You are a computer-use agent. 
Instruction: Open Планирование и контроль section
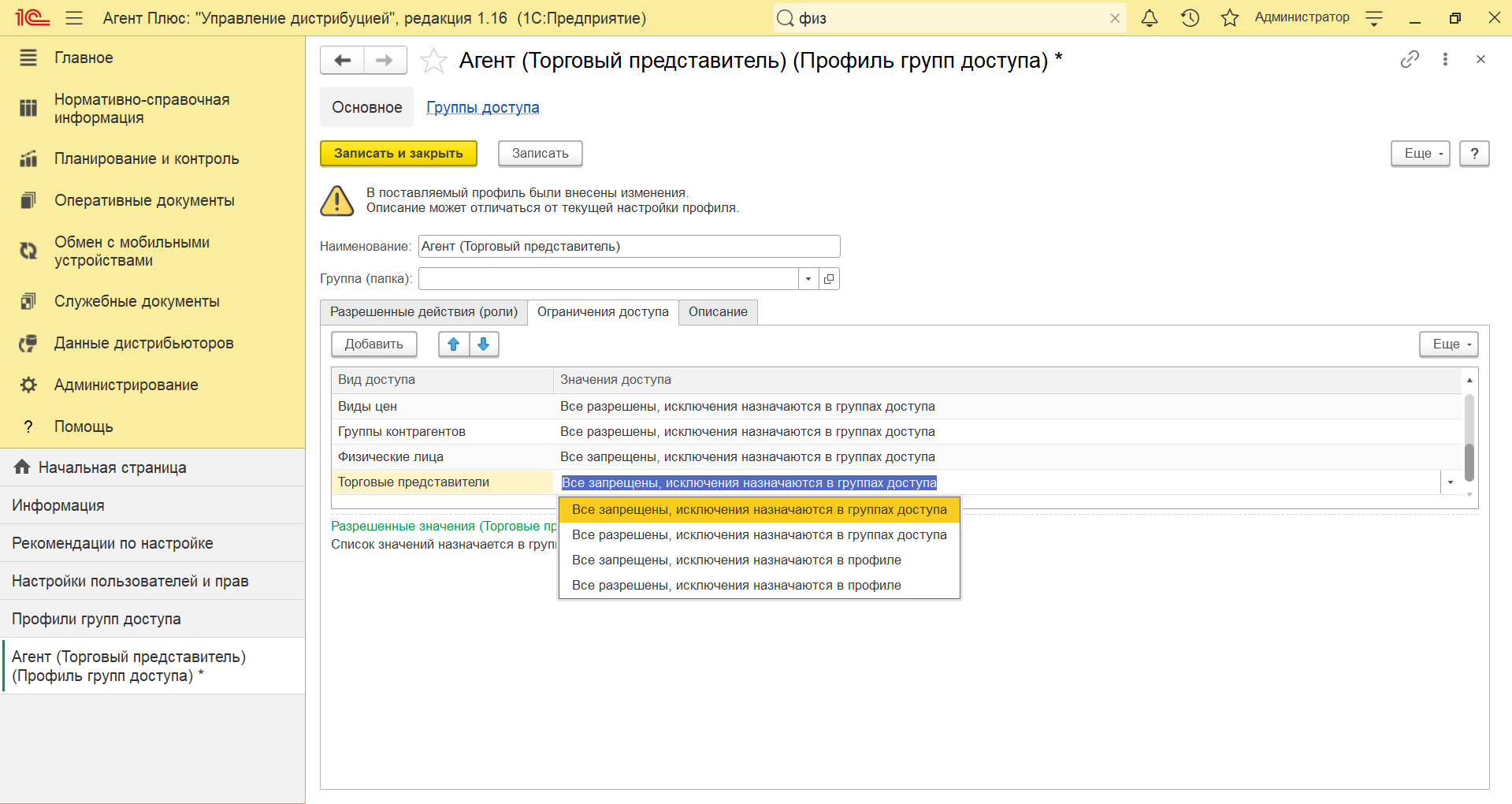click(x=153, y=158)
